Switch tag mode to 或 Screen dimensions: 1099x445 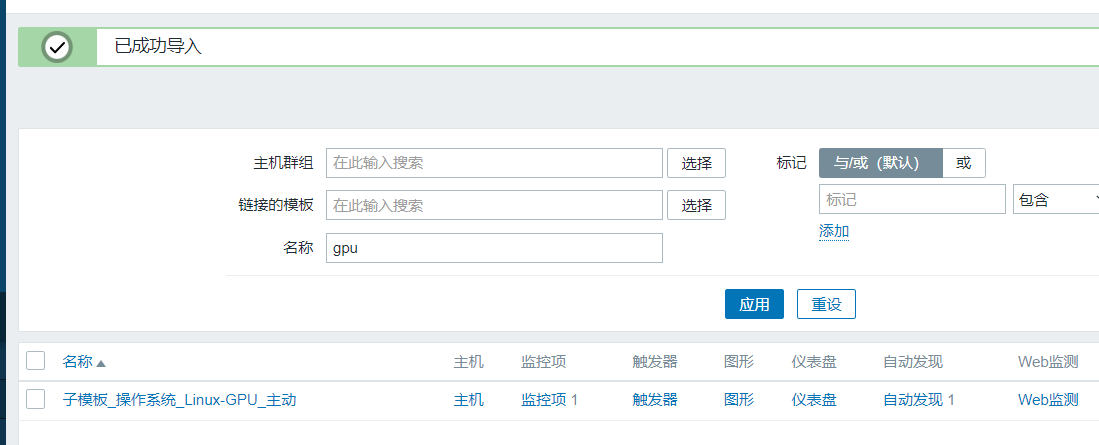964,163
